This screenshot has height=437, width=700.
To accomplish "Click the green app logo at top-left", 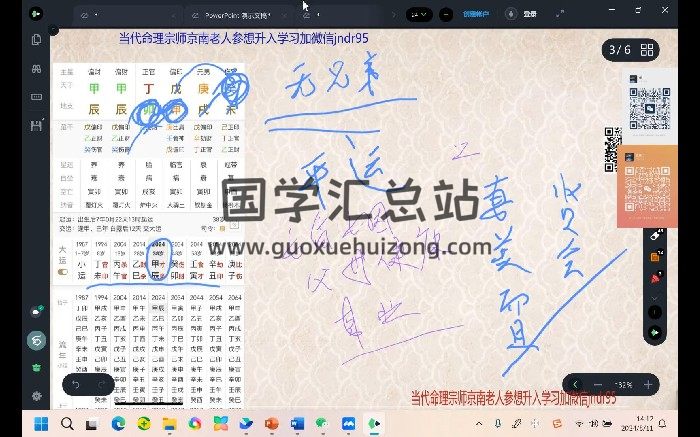I will (x=36, y=14).
